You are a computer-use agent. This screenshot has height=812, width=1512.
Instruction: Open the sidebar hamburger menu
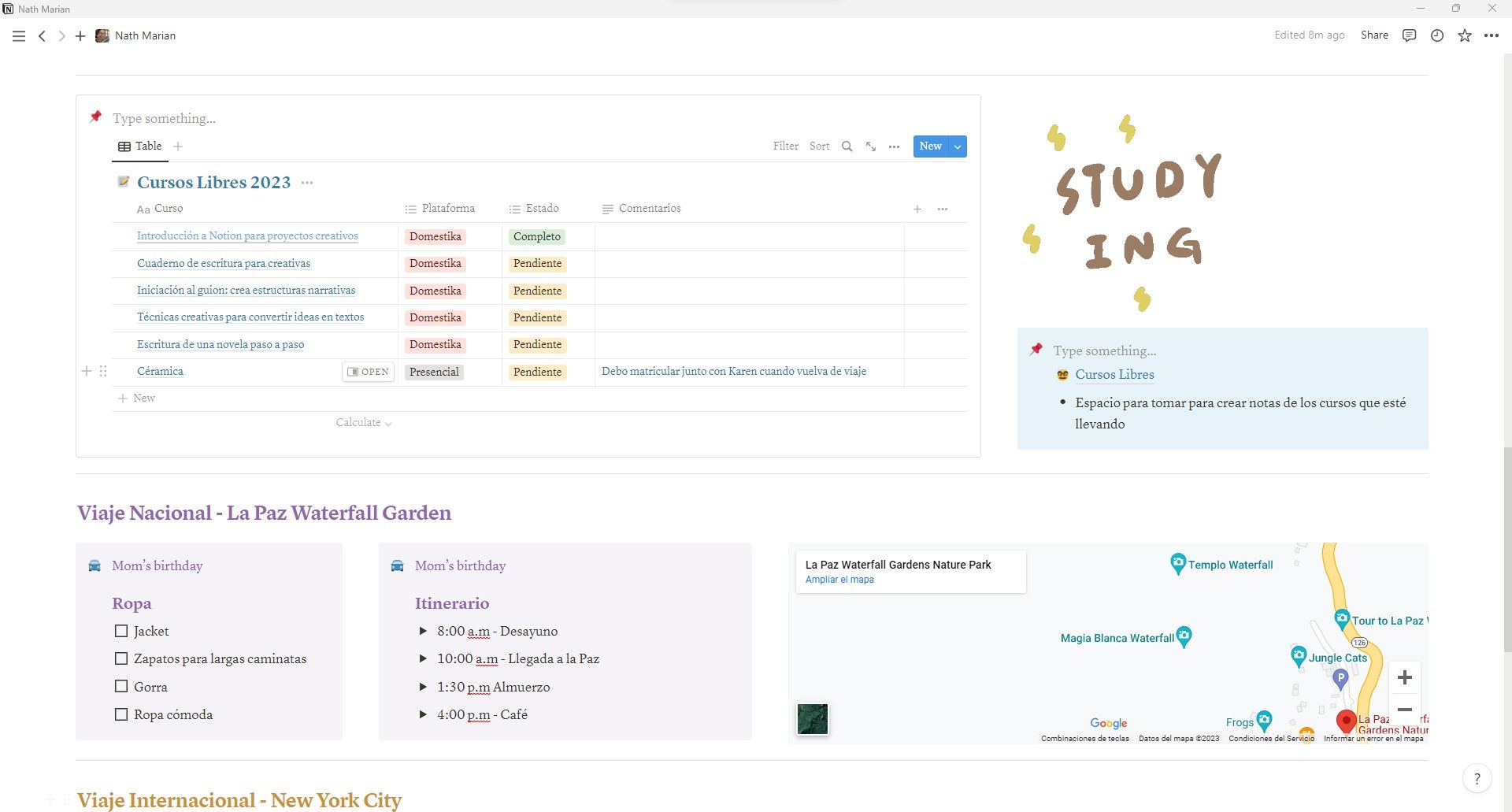click(19, 36)
